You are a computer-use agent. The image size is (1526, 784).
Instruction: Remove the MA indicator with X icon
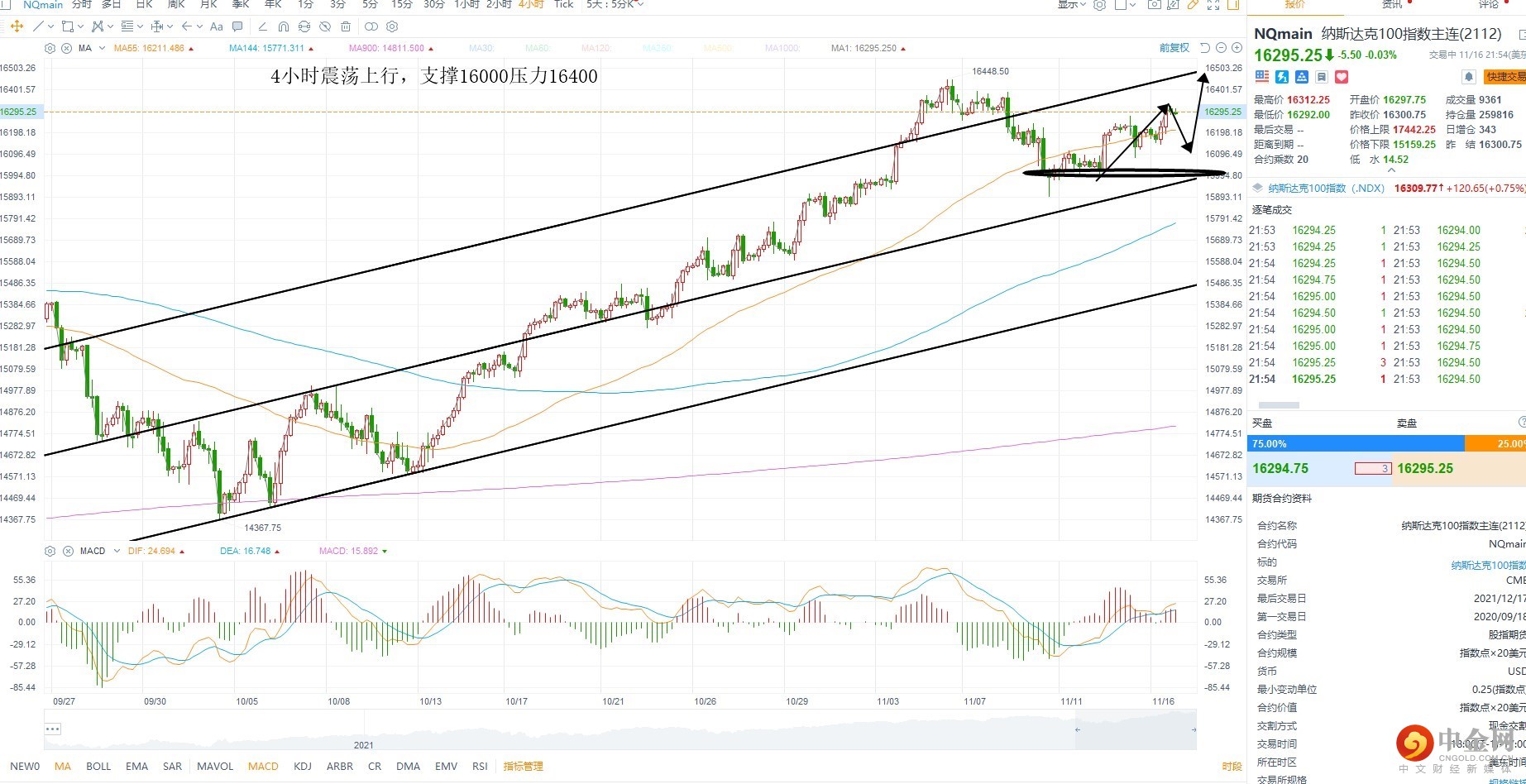pyautogui.click(x=66, y=48)
